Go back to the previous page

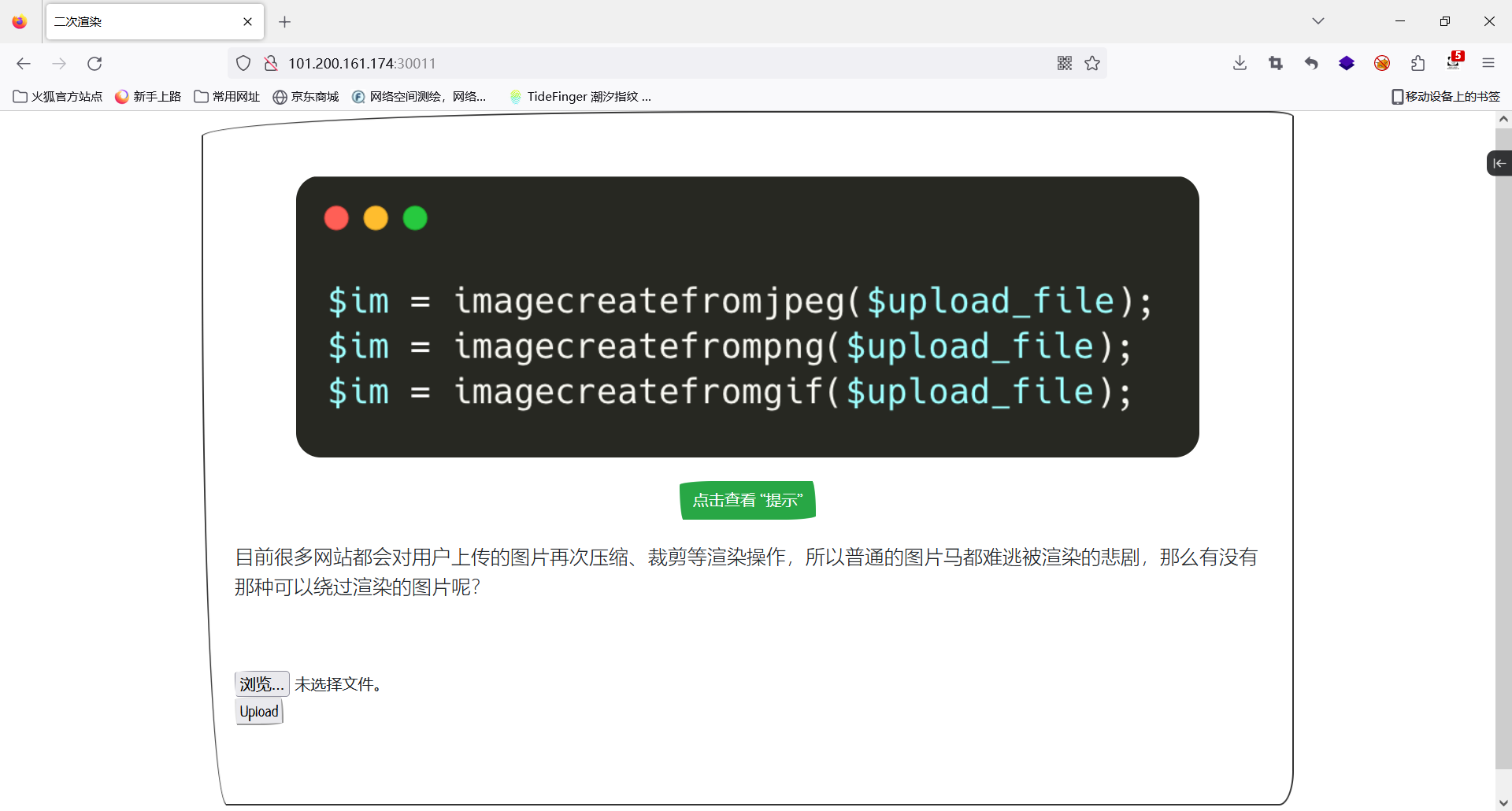tap(24, 63)
